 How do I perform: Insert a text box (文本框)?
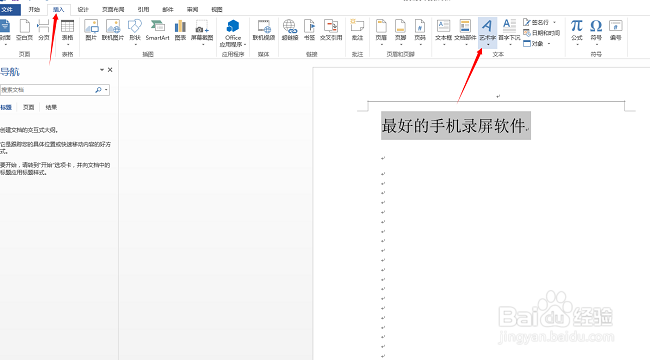(444, 32)
